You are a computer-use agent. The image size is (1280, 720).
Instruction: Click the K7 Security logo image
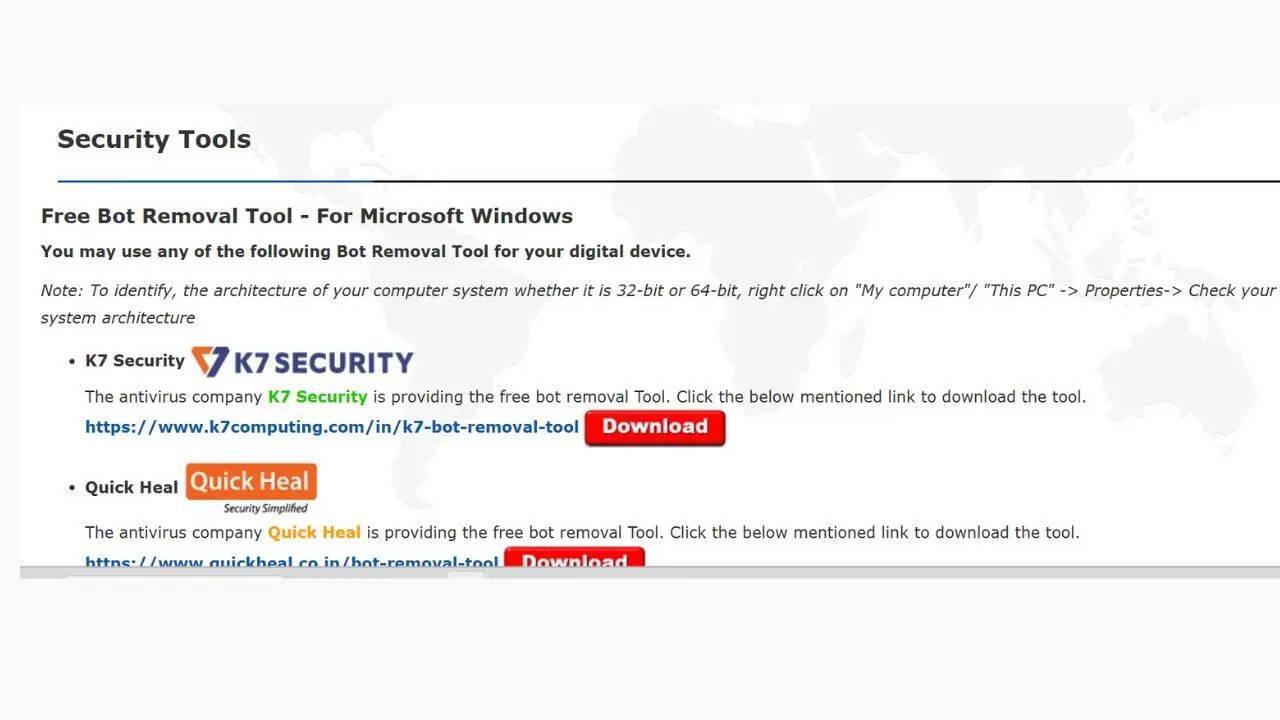coord(302,362)
